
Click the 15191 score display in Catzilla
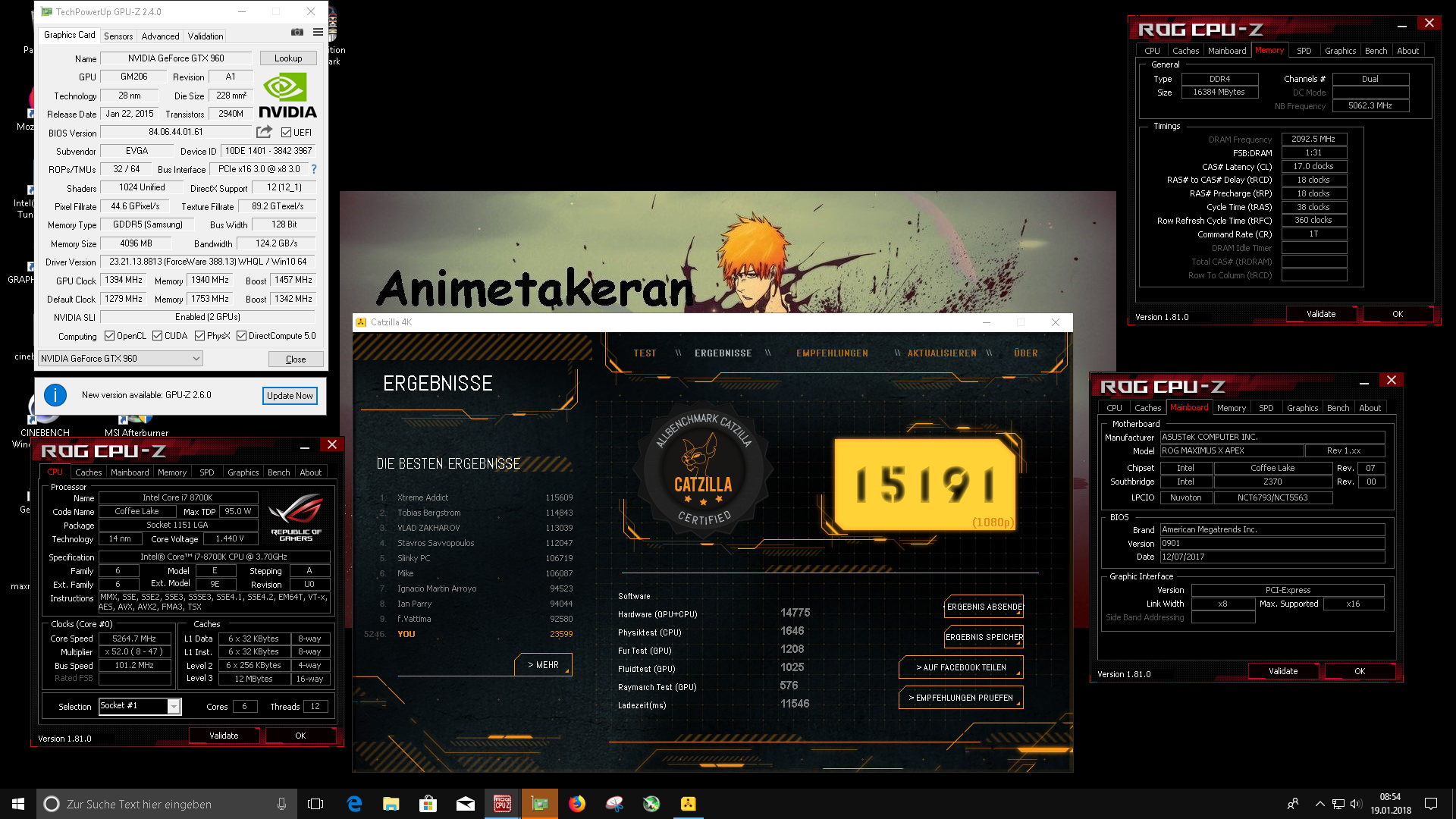[925, 484]
